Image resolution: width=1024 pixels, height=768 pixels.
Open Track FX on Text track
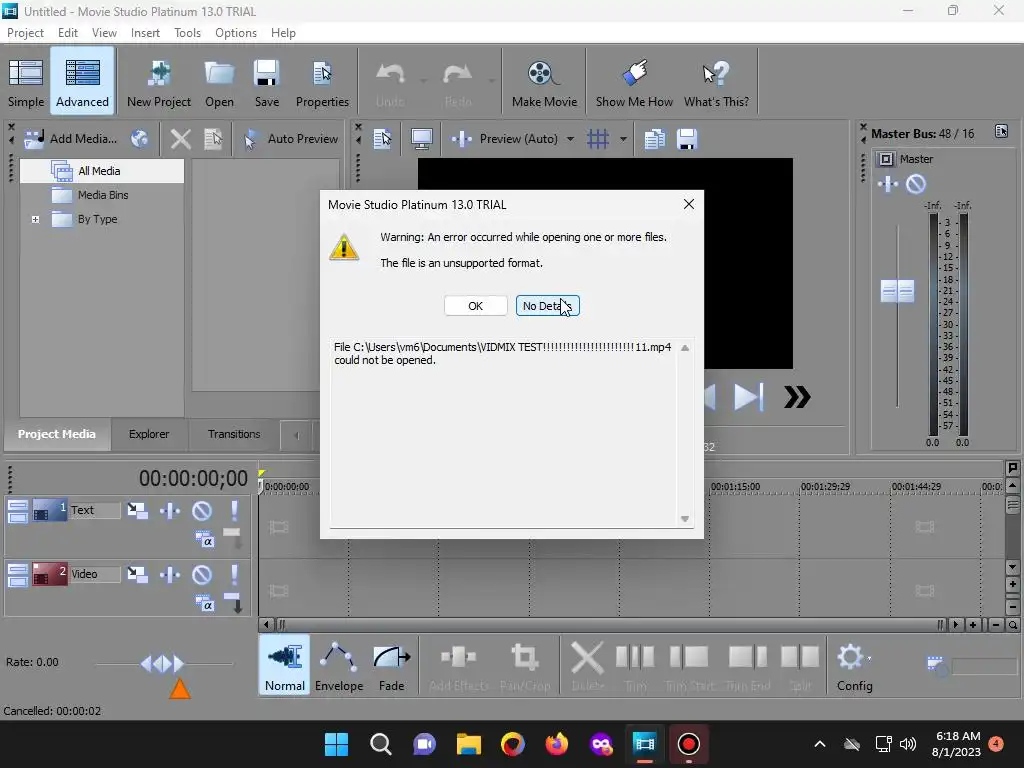[x=170, y=511]
